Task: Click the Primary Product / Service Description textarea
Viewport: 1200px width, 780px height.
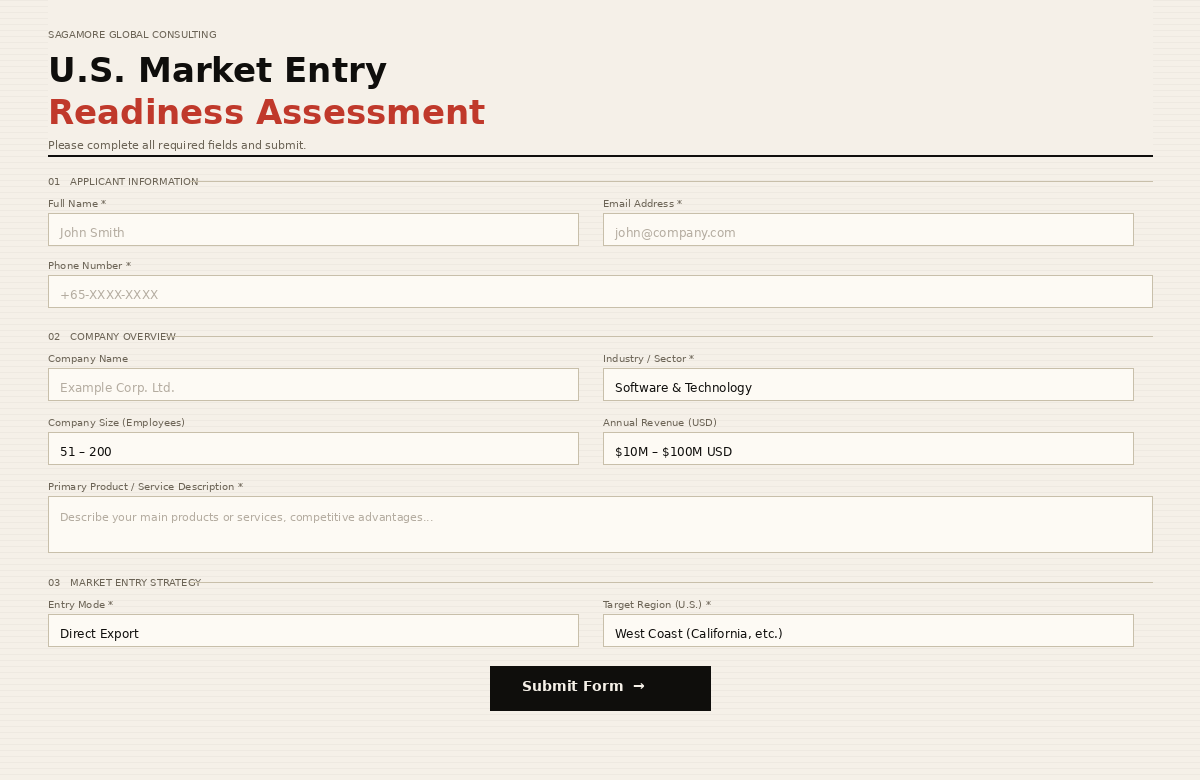Action: coord(600,524)
